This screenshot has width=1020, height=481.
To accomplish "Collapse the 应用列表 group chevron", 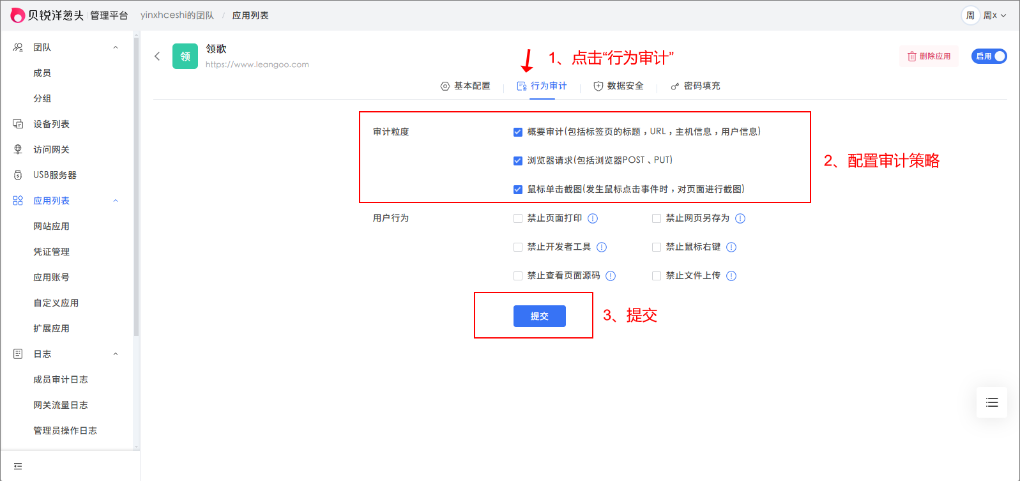I will click(116, 200).
